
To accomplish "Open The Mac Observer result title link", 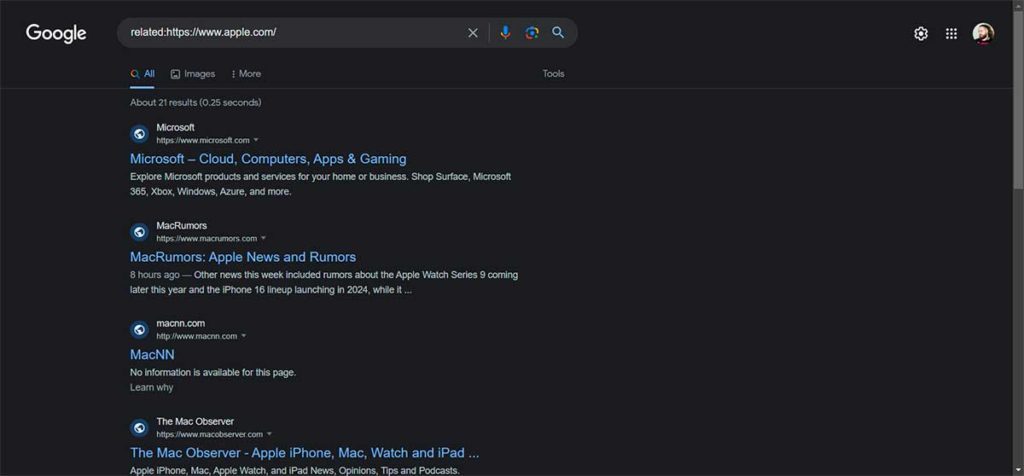I will click(x=304, y=452).
